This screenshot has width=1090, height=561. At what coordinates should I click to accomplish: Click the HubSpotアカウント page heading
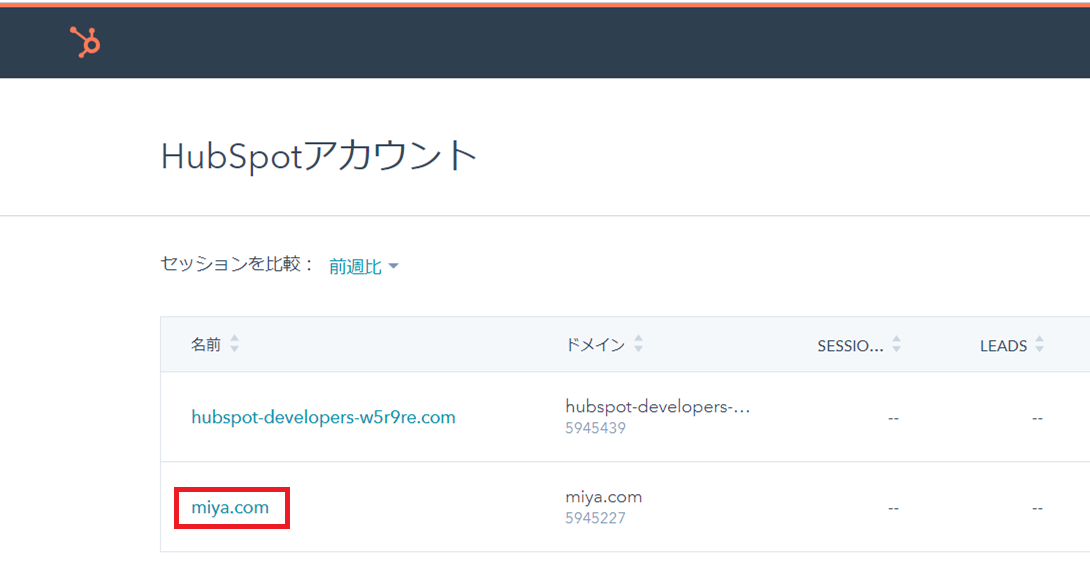pos(318,156)
